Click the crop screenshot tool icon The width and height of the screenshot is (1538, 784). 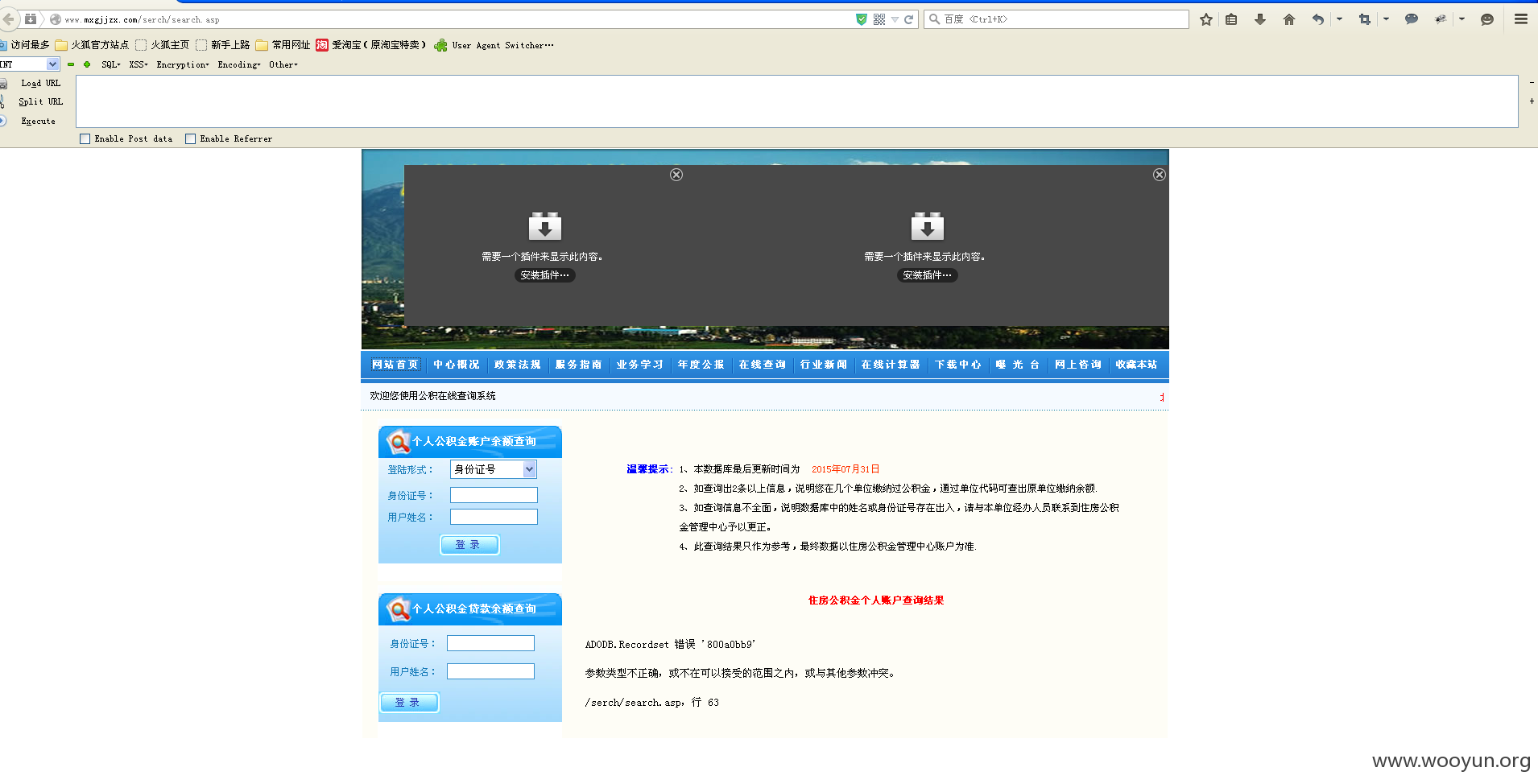(x=1365, y=19)
